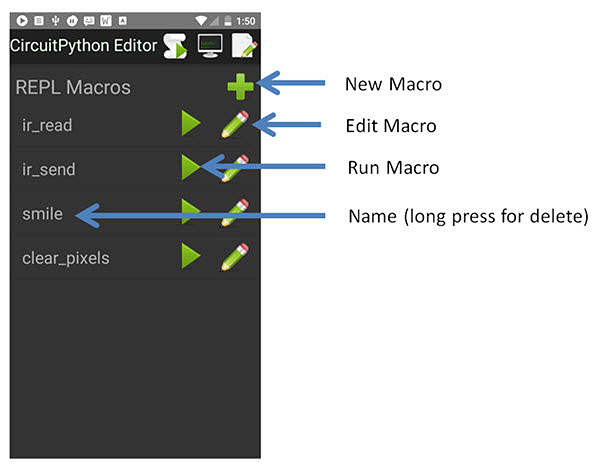Run the clear_pixels macro

pyautogui.click(x=191, y=257)
